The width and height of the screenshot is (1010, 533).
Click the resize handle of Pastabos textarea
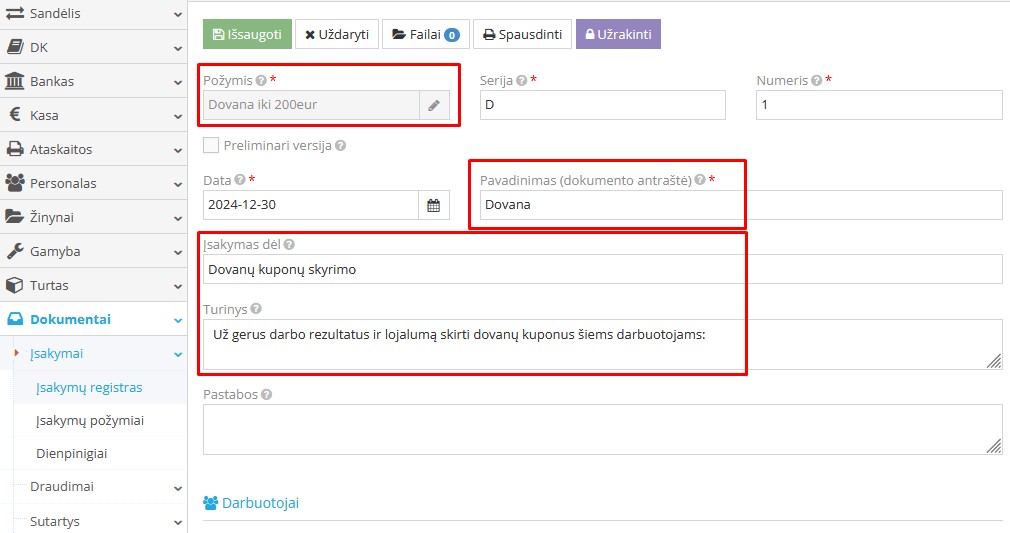994,446
